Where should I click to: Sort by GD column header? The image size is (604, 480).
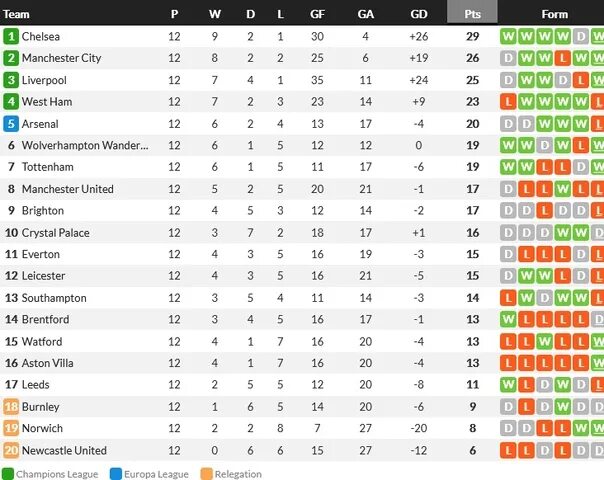[419, 14]
